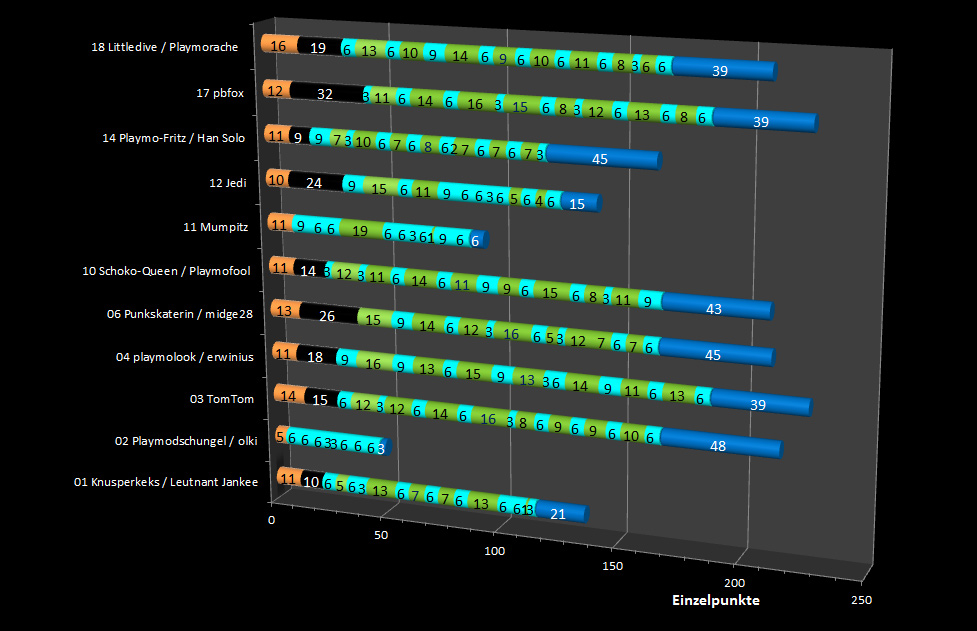Click the axis tick label 200

[x=735, y=583]
